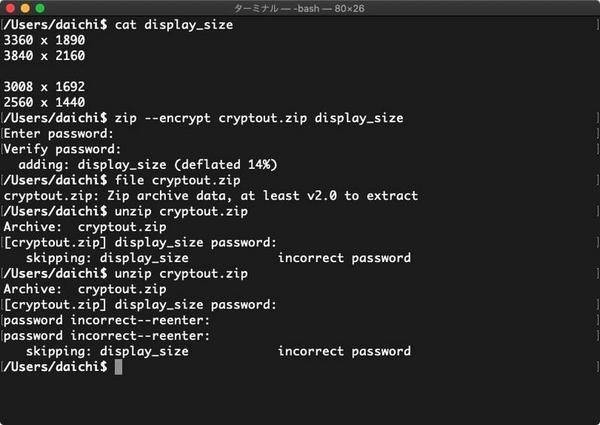
Task: Click the '3360 x 1890' output line
Action: tap(44, 40)
